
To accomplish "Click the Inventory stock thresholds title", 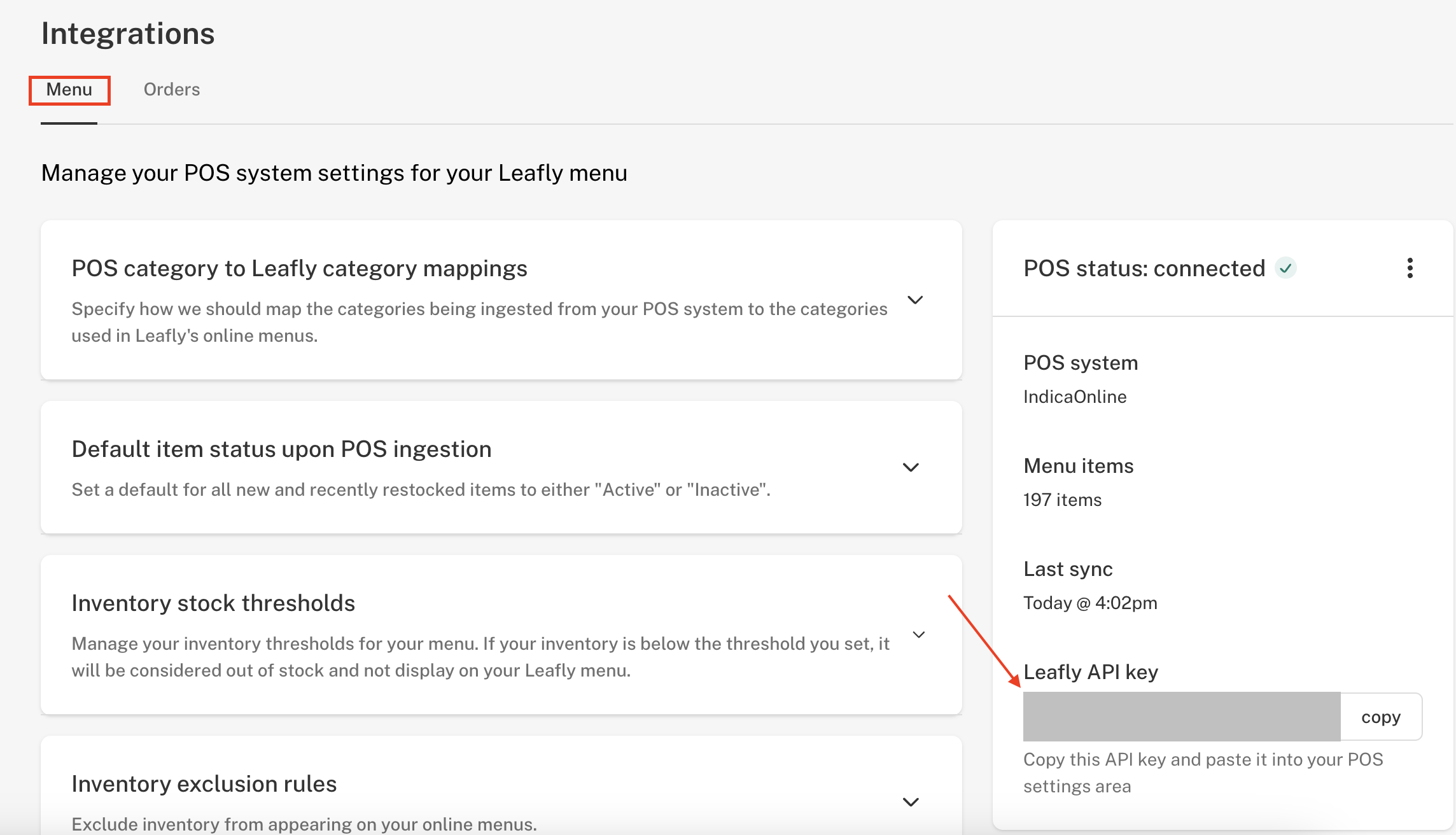I will click(x=213, y=603).
